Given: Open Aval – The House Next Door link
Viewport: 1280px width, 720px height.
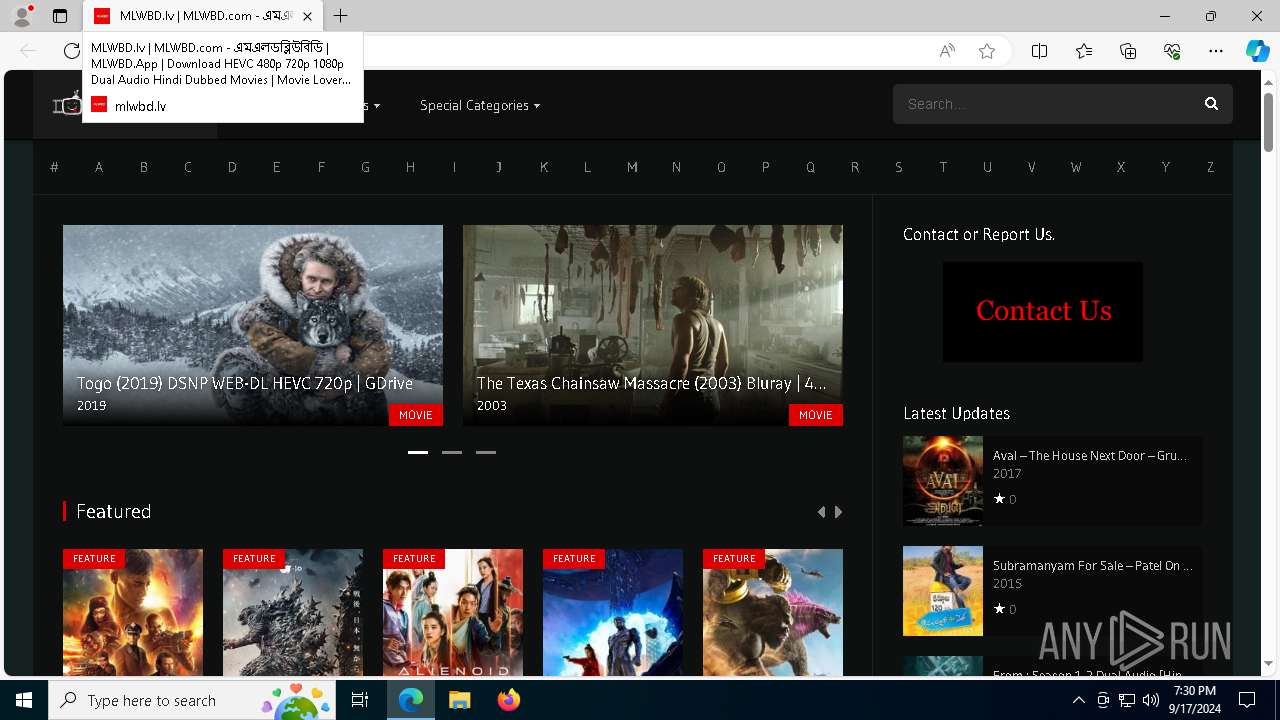Looking at the screenshot, I should coord(1090,455).
